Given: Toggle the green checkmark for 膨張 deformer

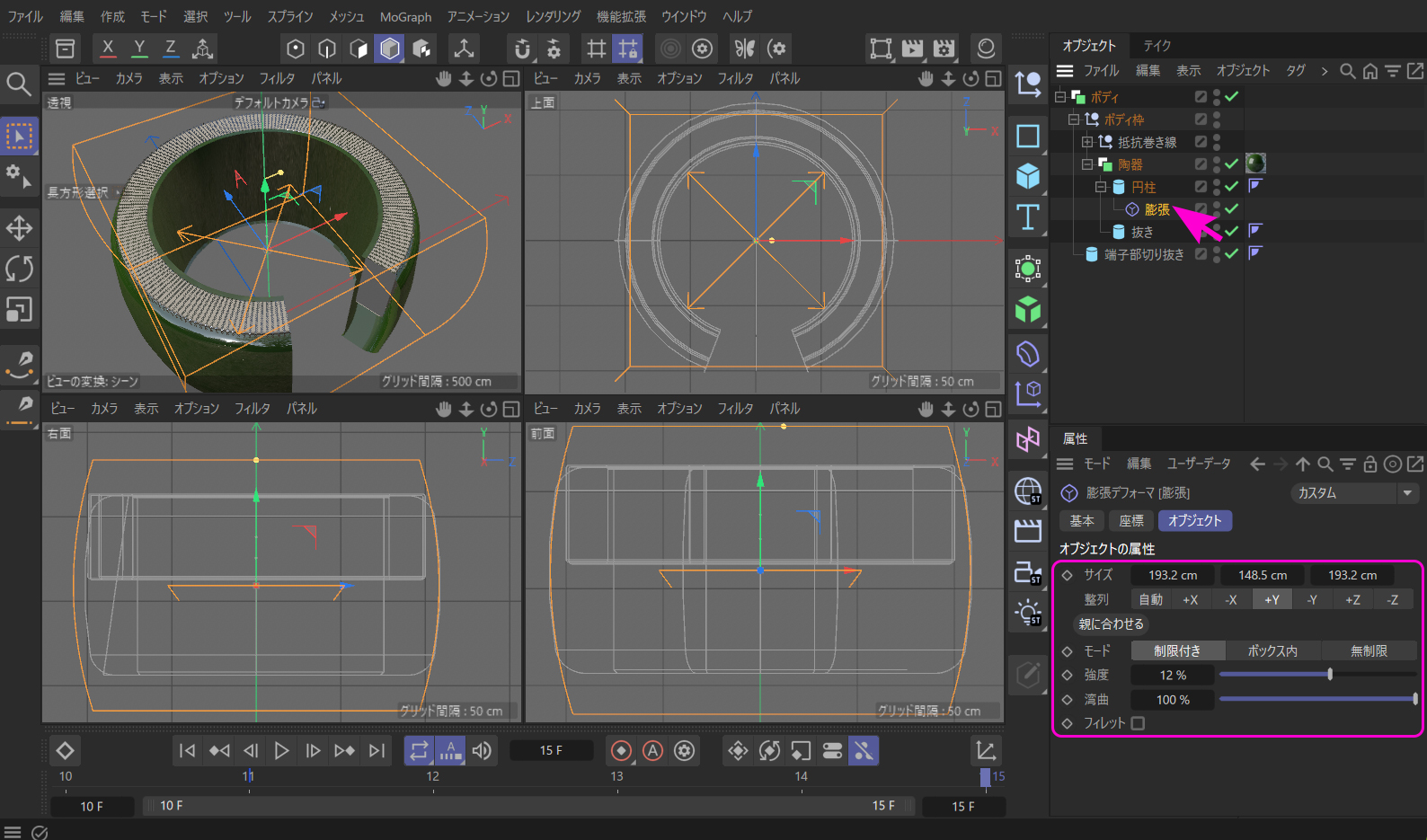Looking at the screenshot, I should [x=1231, y=208].
